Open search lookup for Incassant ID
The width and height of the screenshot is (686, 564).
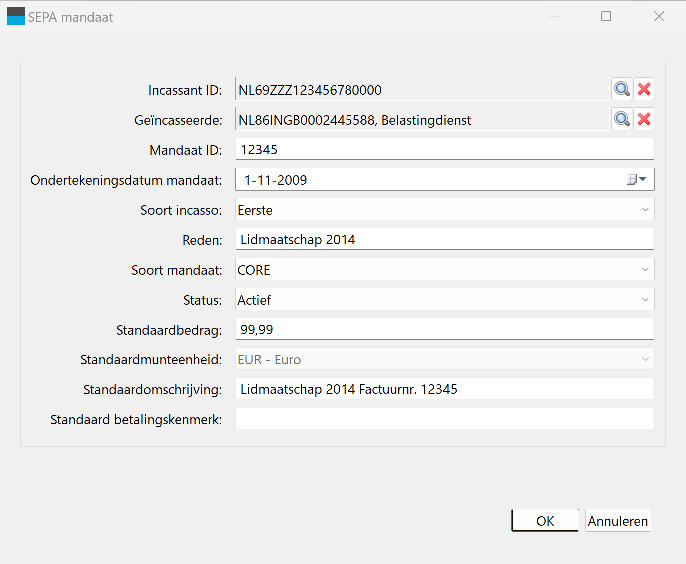tap(622, 89)
